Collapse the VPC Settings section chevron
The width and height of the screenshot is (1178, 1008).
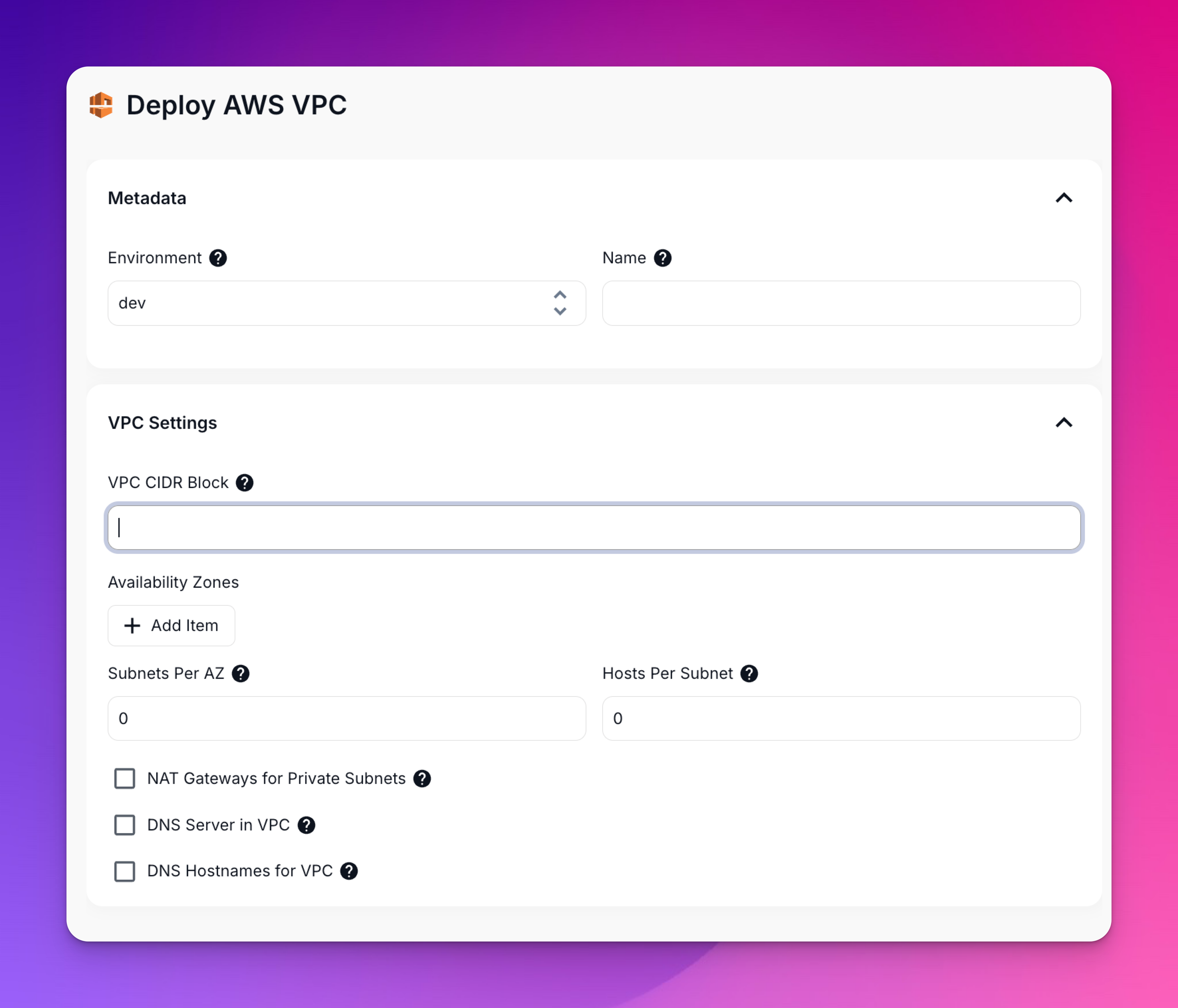(1064, 423)
